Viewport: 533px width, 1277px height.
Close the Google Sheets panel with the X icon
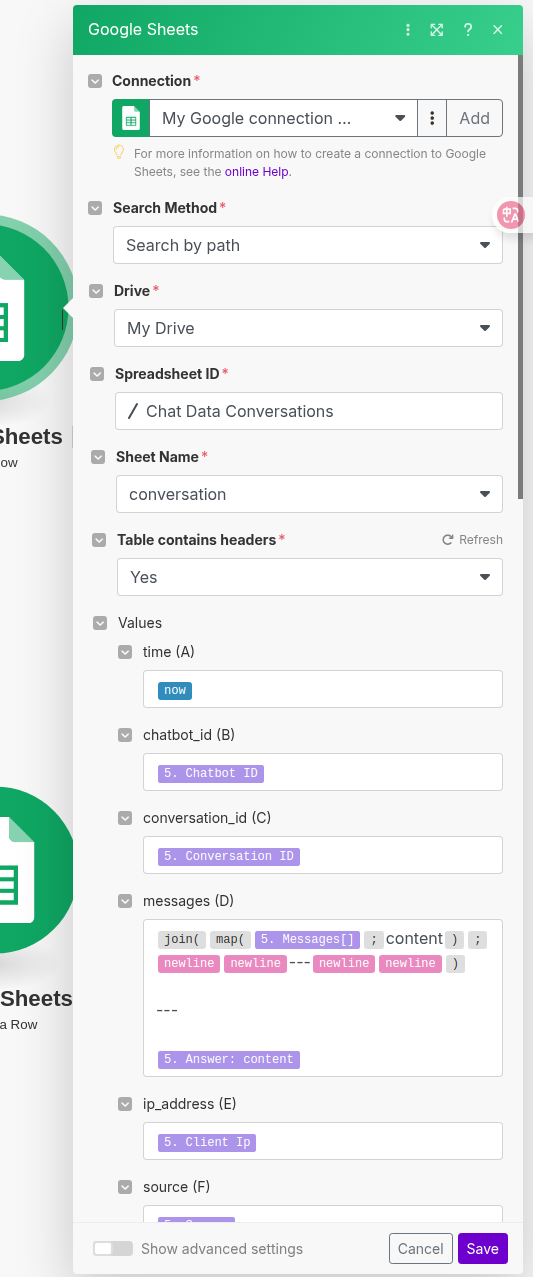coord(498,30)
